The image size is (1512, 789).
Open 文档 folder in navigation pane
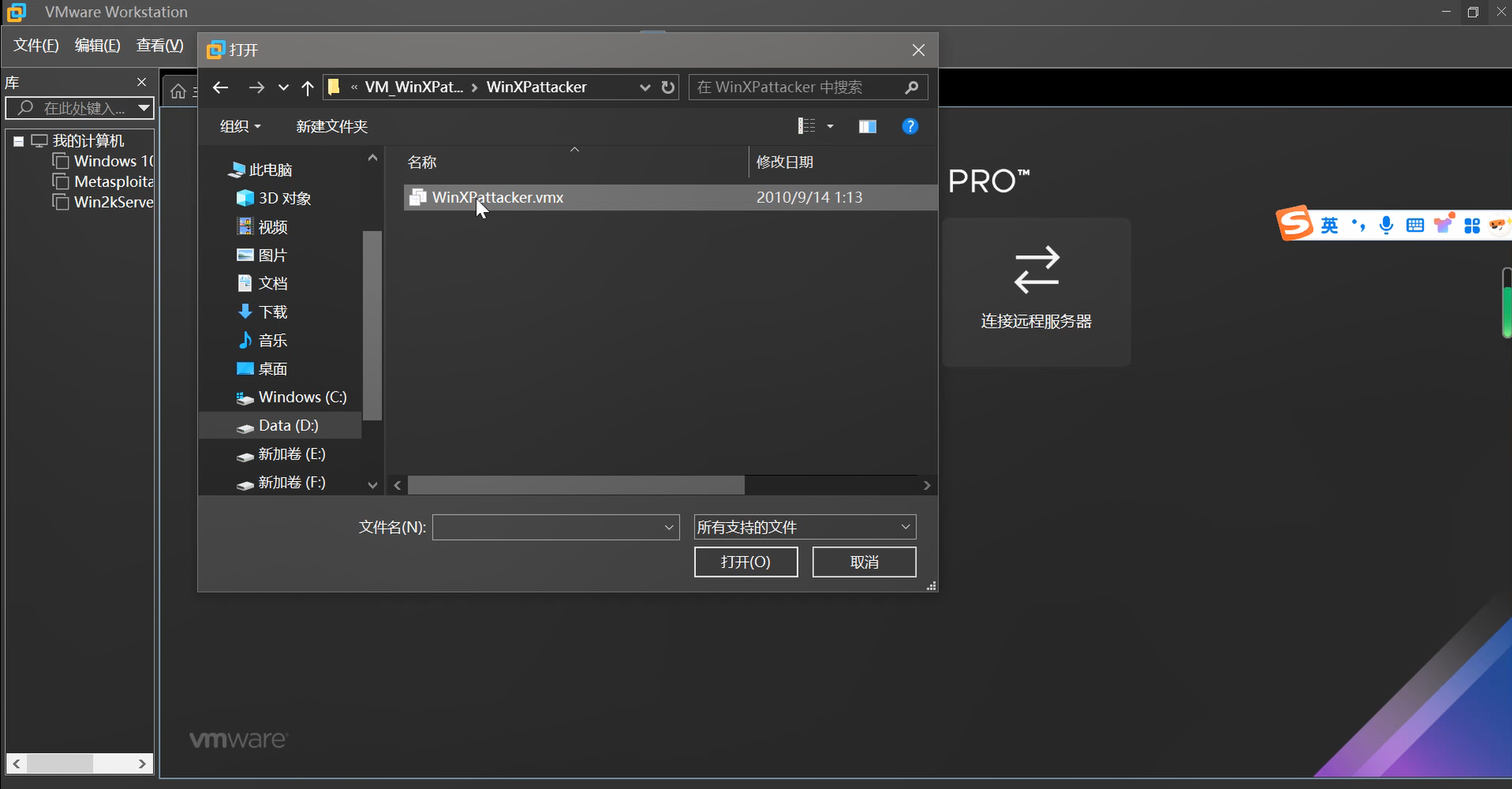pyautogui.click(x=263, y=284)
